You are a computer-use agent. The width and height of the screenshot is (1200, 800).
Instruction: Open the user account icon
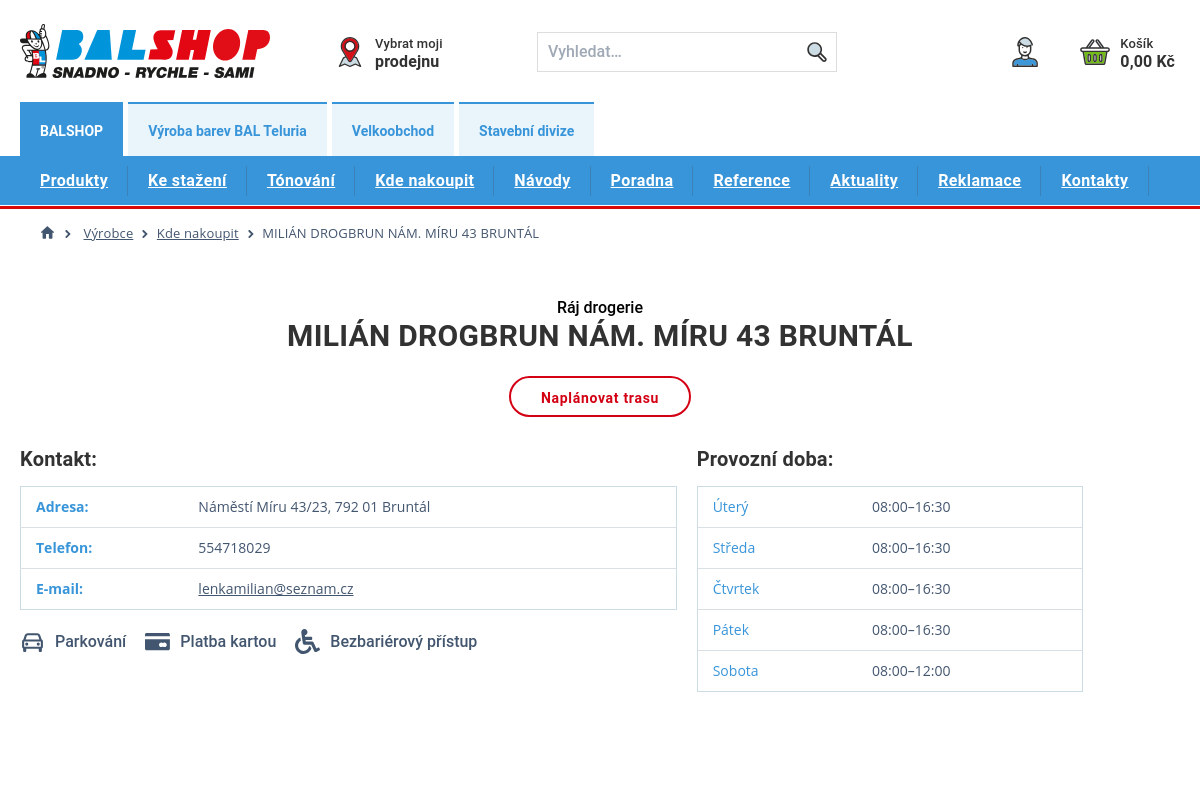1024,52
